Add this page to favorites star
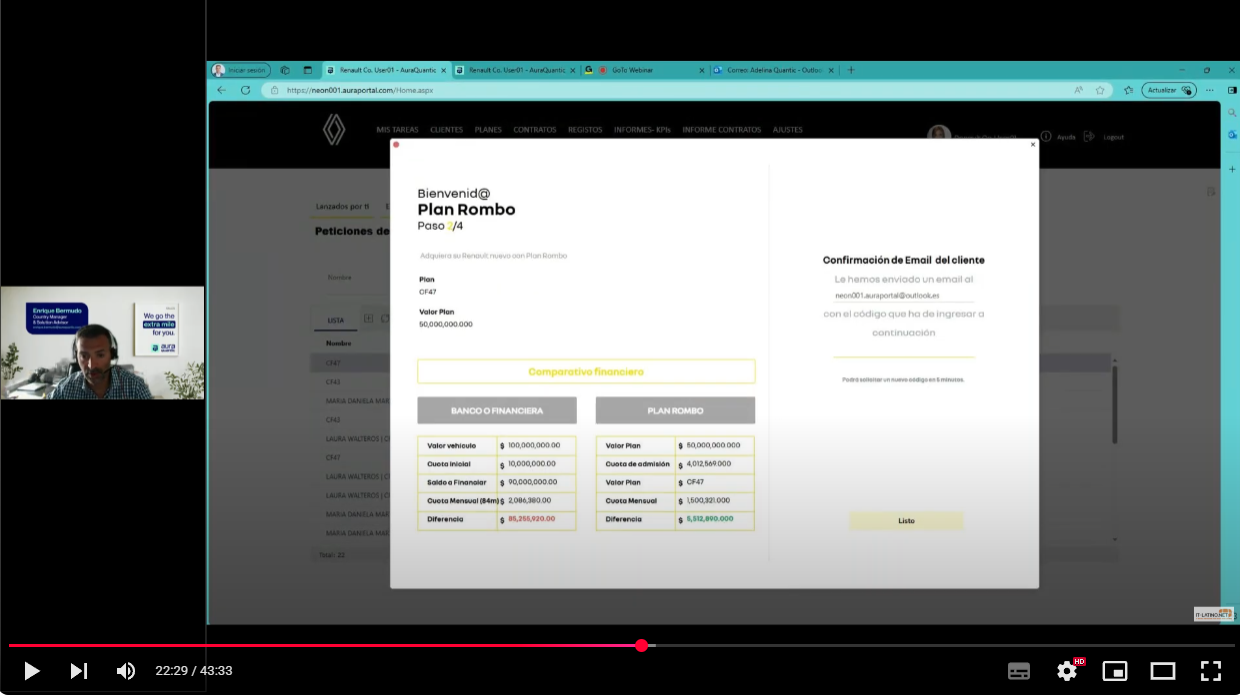The width and height of the screenshot is (1240, 695). 1100,89
